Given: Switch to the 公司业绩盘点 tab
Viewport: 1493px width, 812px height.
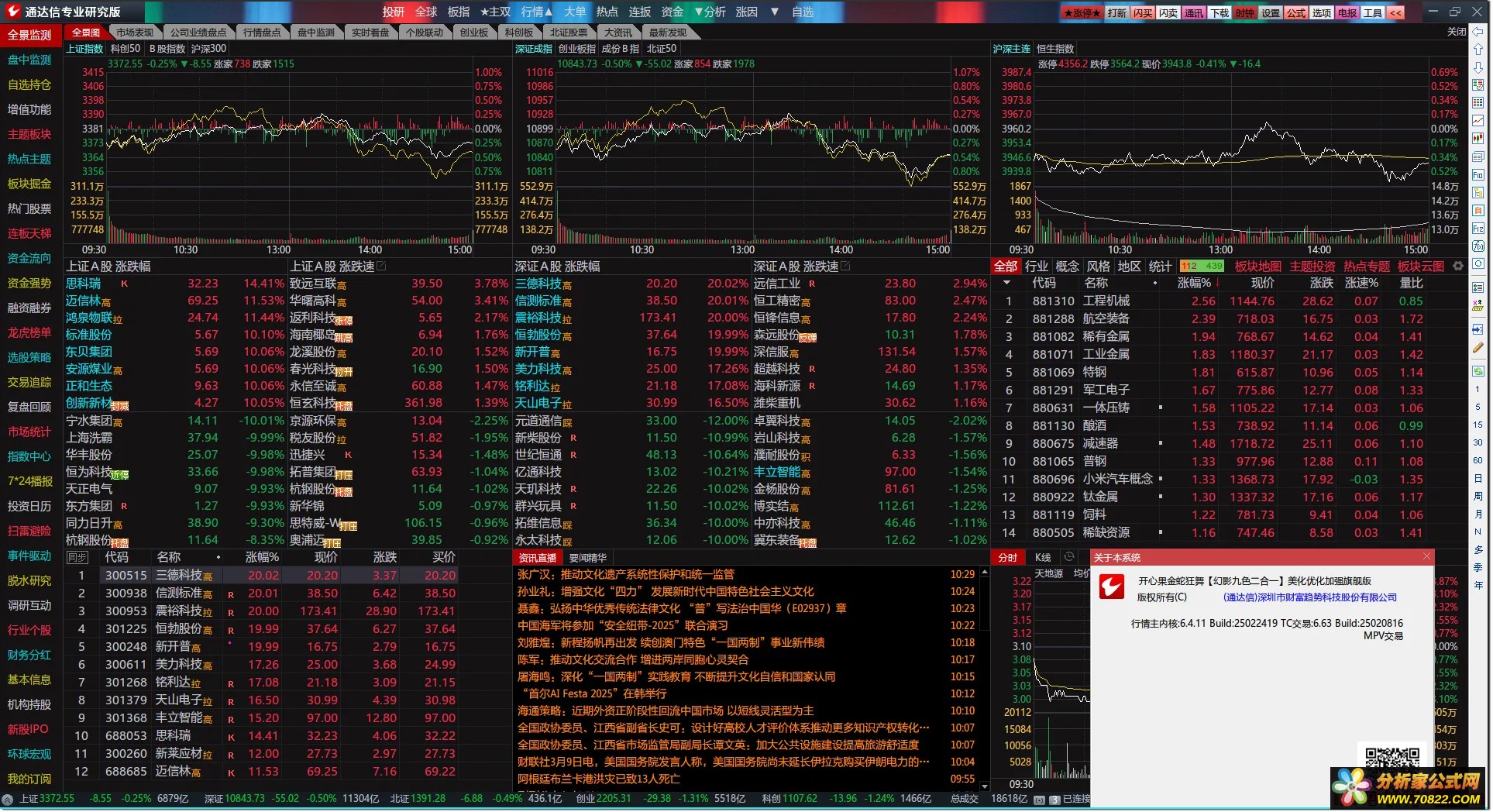Looking at the screenshot, I should pyautogui.click(x=198, y=33).
